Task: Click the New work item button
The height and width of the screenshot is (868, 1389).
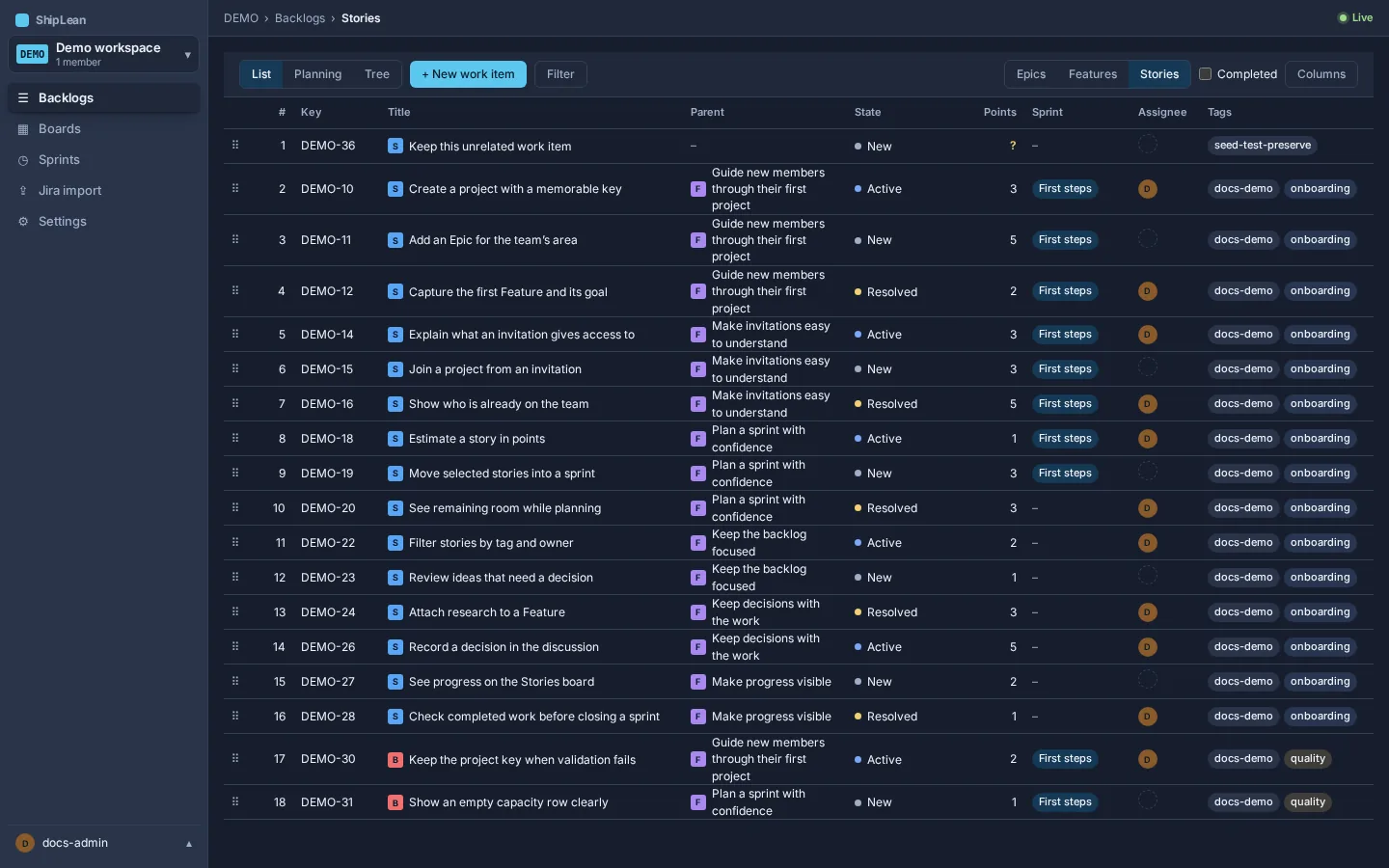Action: (x=468, y=74)
